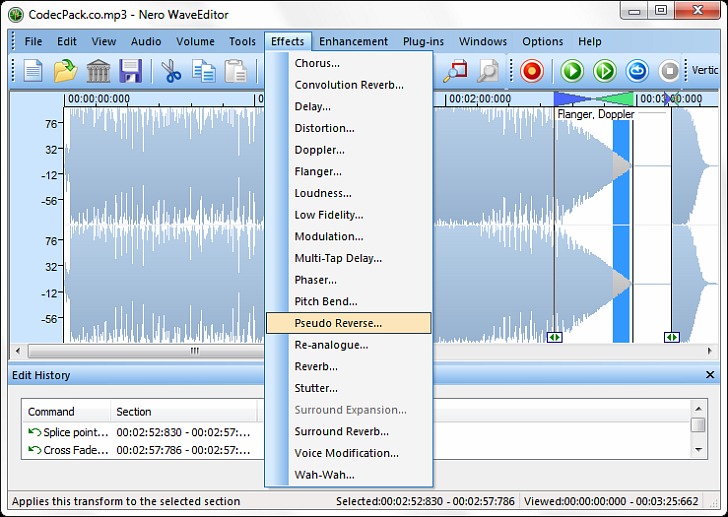The height and width of the screenshot is (517, 728).
Task: Choose Re-analogue effect
Action: (349, 345)
